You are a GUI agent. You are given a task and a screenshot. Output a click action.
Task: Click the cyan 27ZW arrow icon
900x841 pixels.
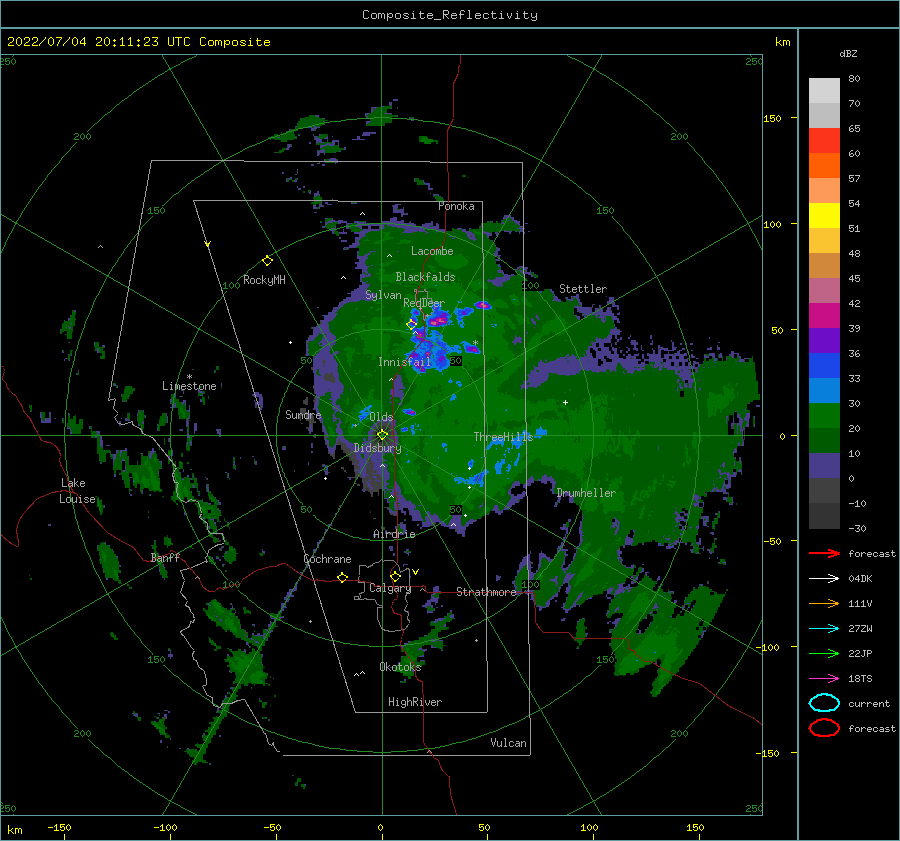tap(824, 629)
